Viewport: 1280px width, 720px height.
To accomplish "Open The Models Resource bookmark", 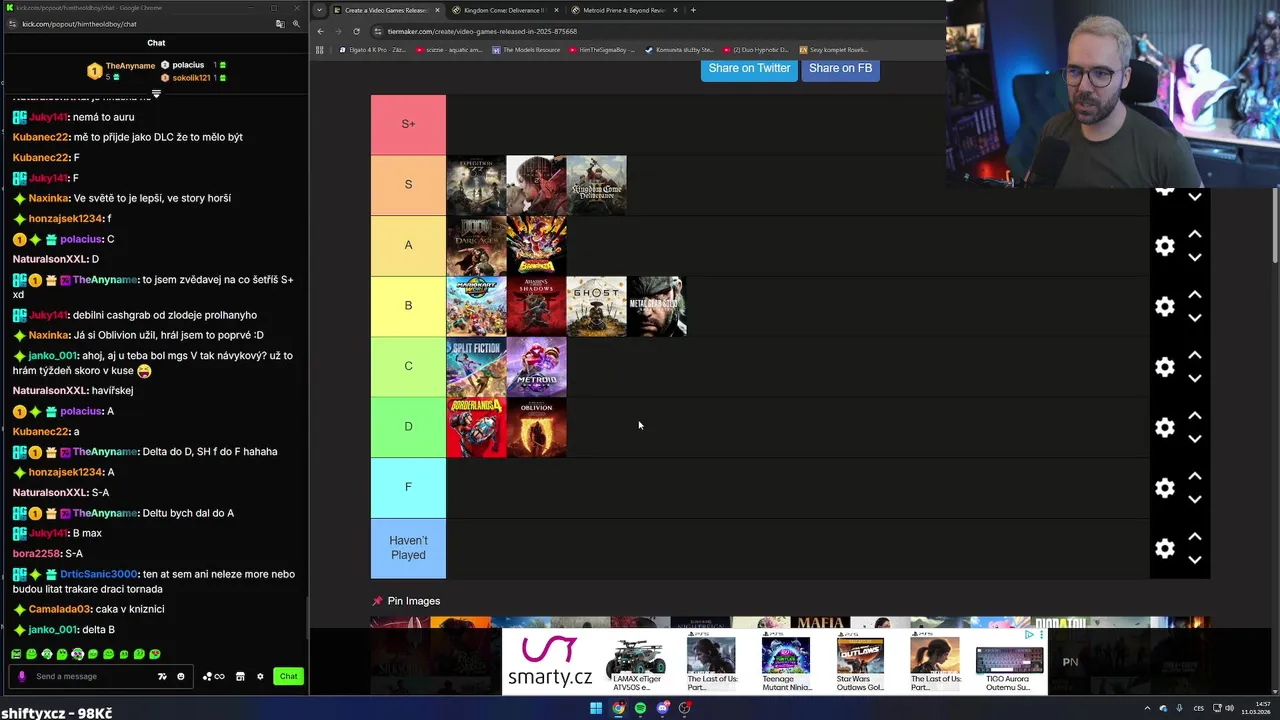I will point(526,49).
